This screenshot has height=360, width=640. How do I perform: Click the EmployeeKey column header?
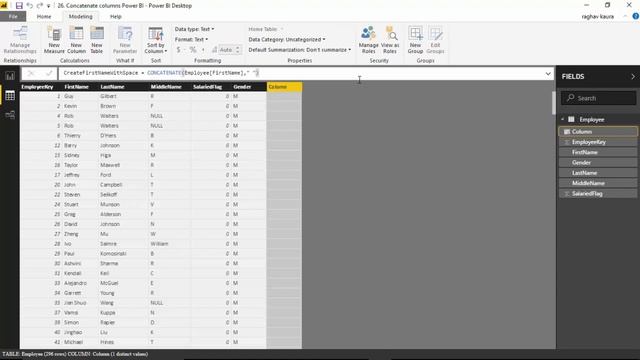(40, 87)
